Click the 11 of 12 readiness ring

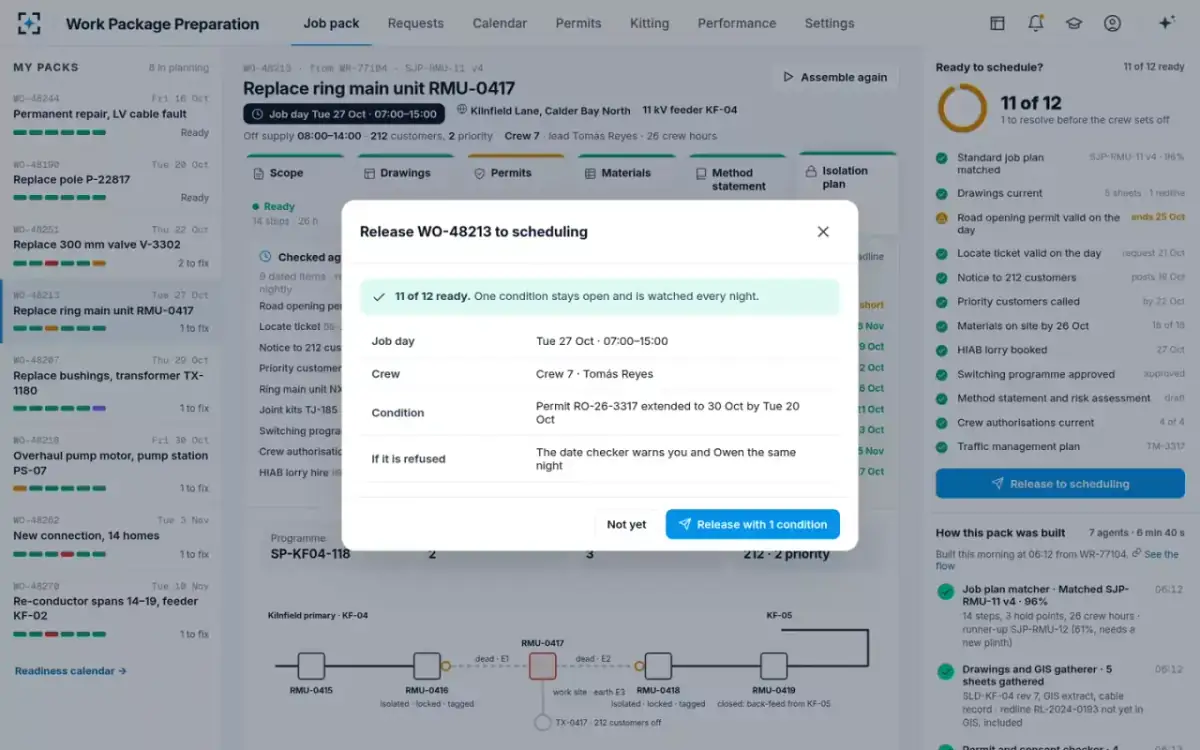pyautogui.click(x=962, y=109)
